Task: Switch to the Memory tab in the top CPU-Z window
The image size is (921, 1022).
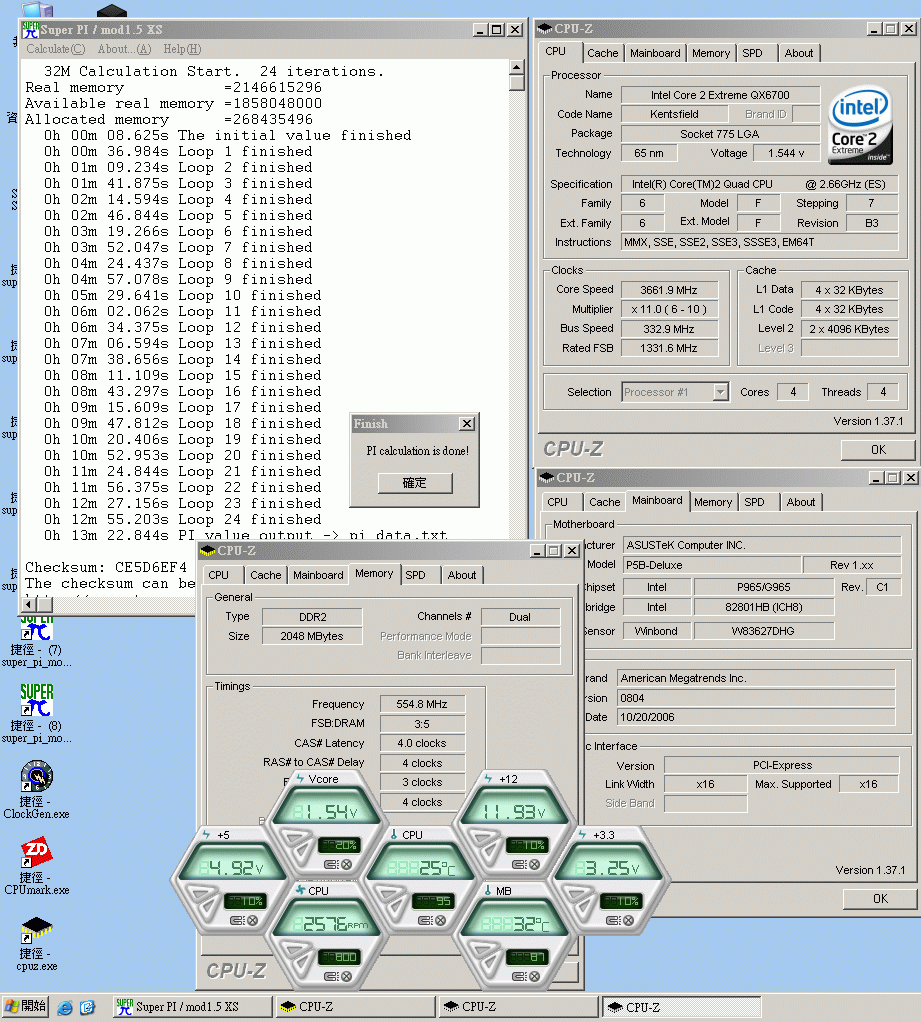Action: (x=711, y=53)
